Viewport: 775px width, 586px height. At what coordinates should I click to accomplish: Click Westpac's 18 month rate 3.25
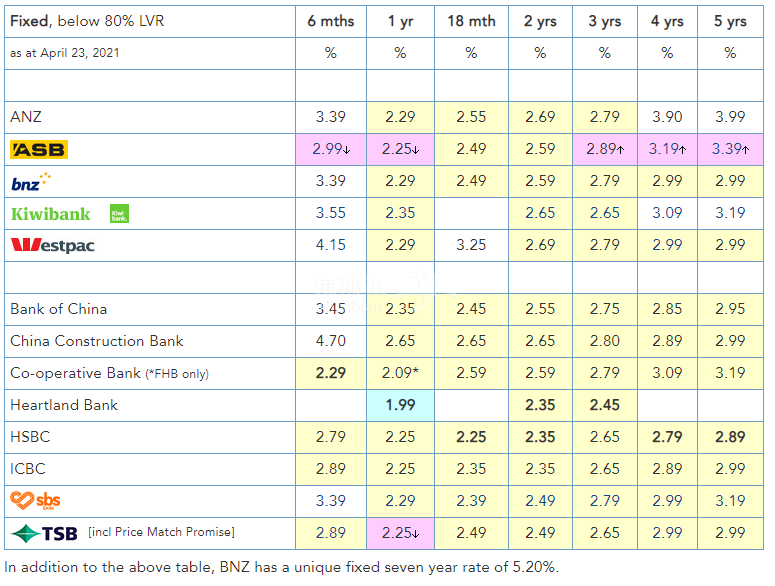471,245
